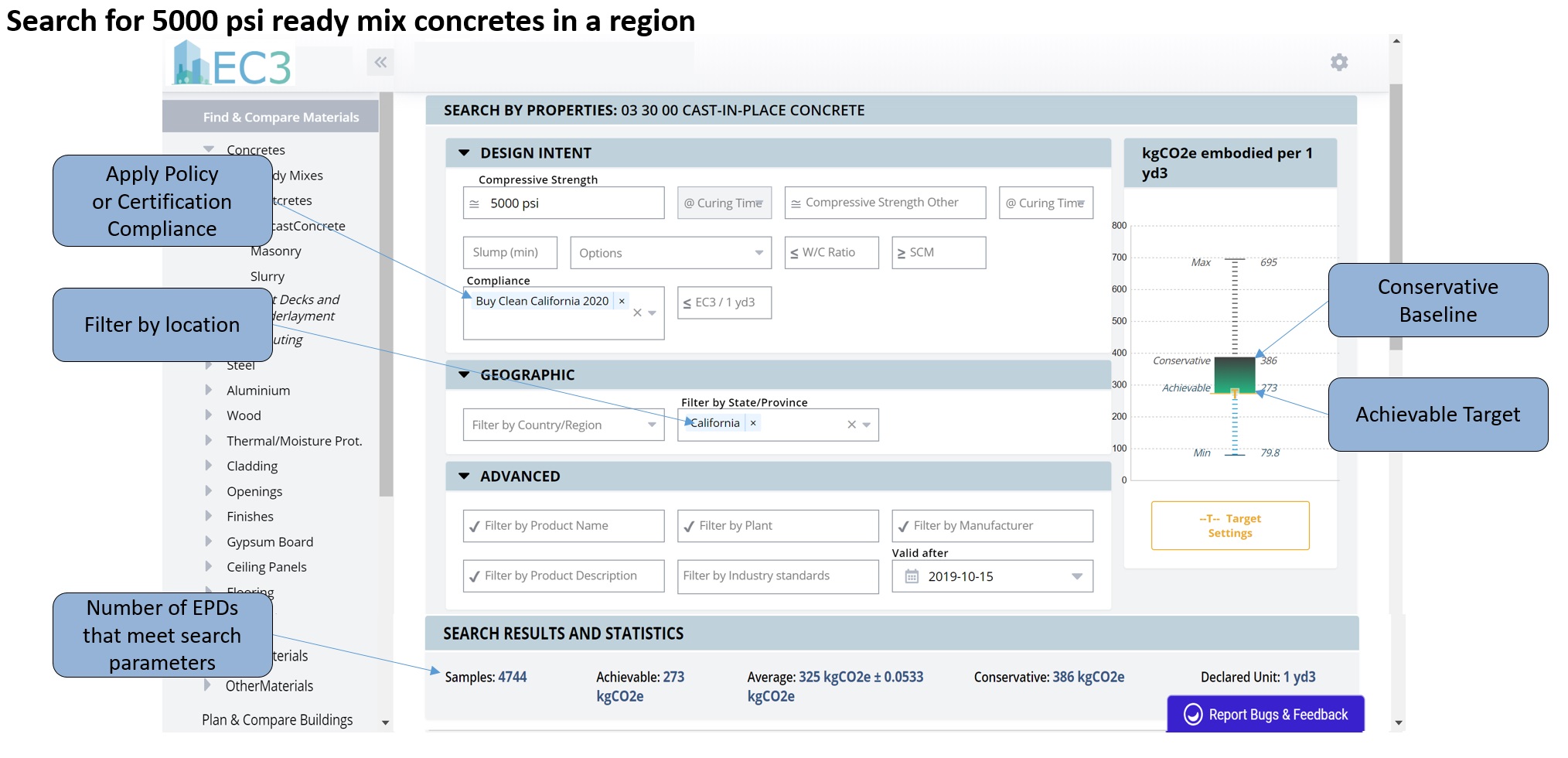The image size is (1568, 758).
Task: Collapse the Design Intent section
Action: [x=464, y=153]
